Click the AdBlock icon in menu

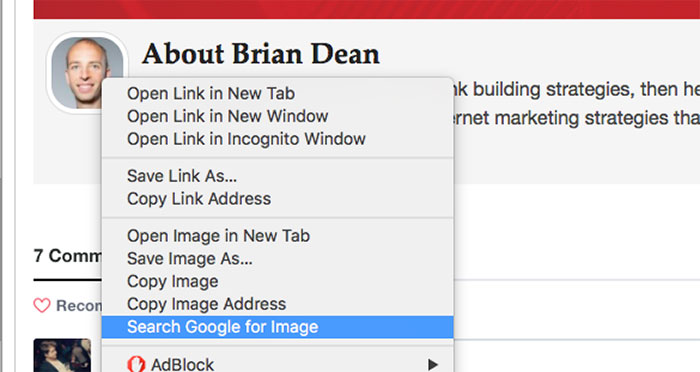[x=136, y=364]
